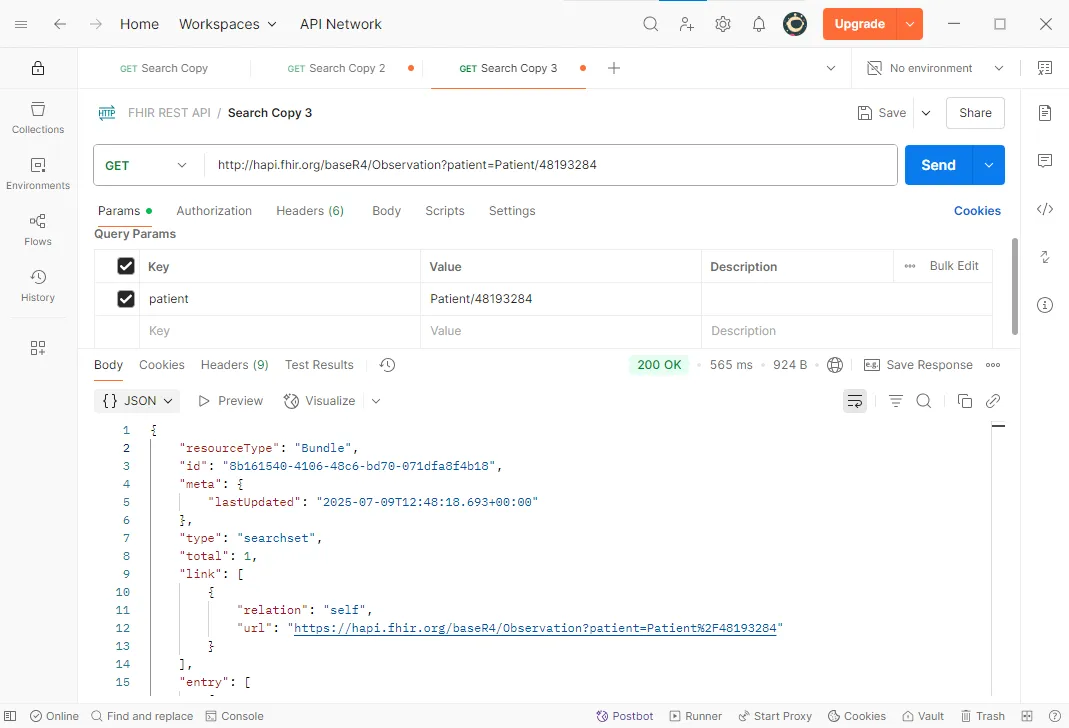
Task: Change JSON response format dropdown
Action: click(x=137, y=401)
